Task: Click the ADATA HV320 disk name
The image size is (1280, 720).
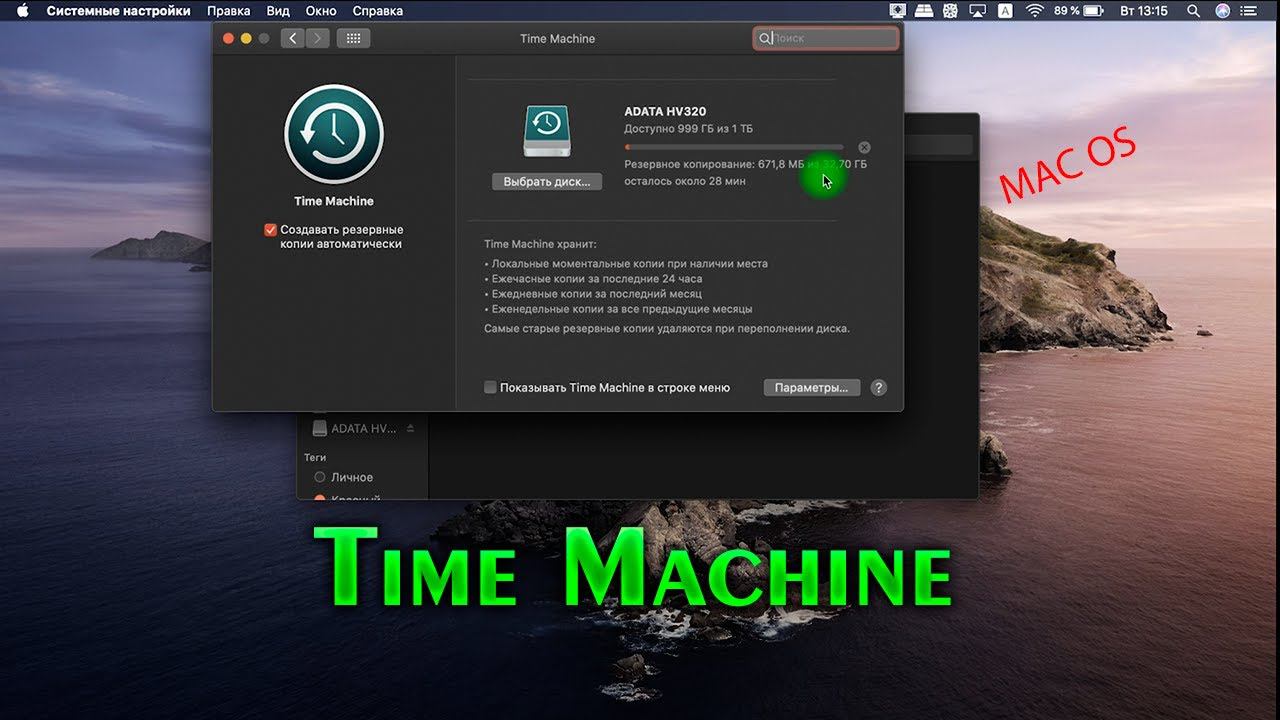Action: (665, 111)
